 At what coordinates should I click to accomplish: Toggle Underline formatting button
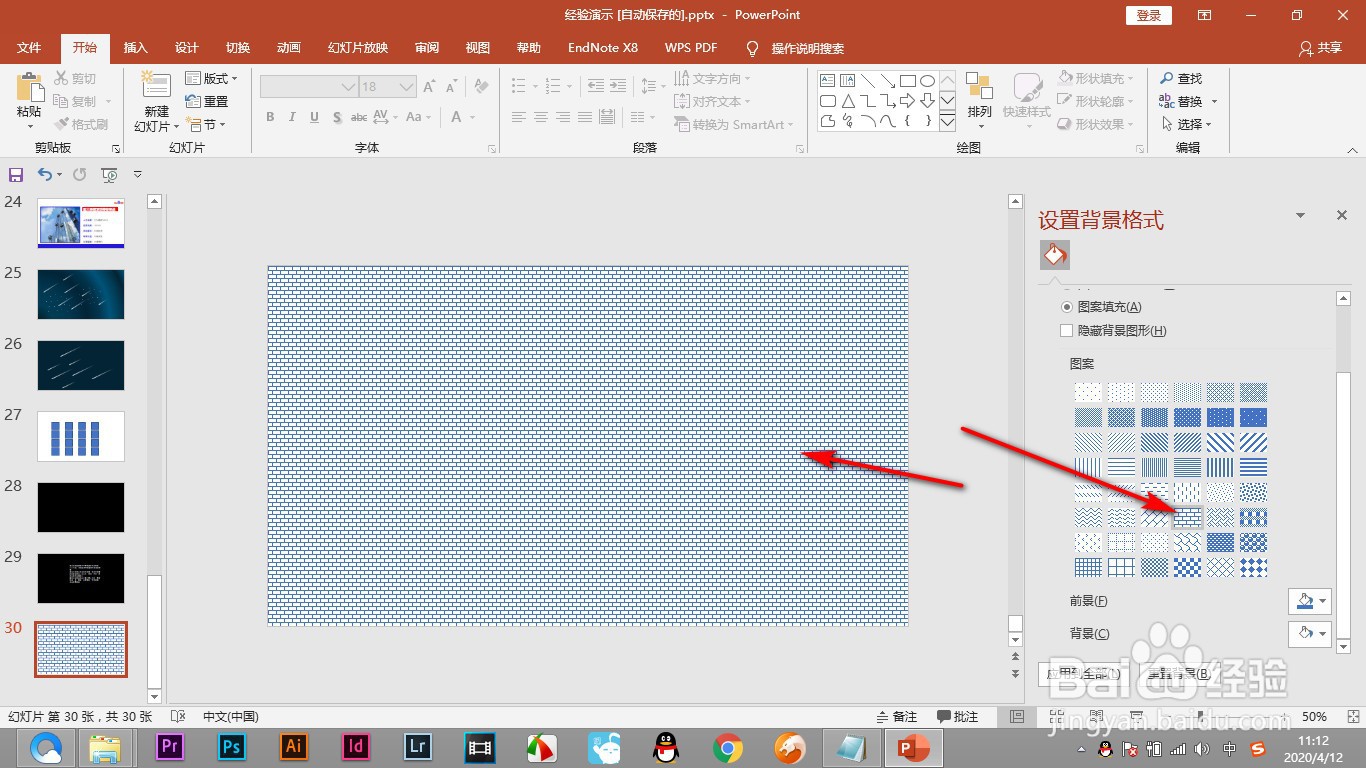click(x=314, y=117)
